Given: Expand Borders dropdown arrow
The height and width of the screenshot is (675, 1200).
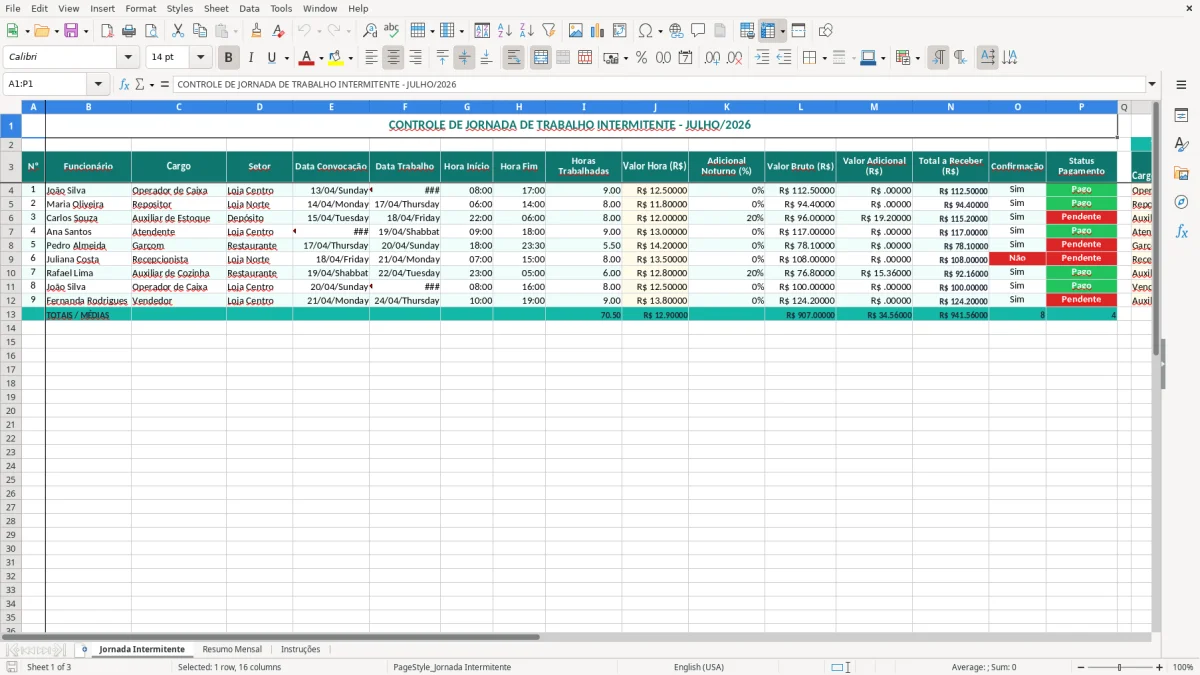Looking at the screenshot, I should coord(824,58).
